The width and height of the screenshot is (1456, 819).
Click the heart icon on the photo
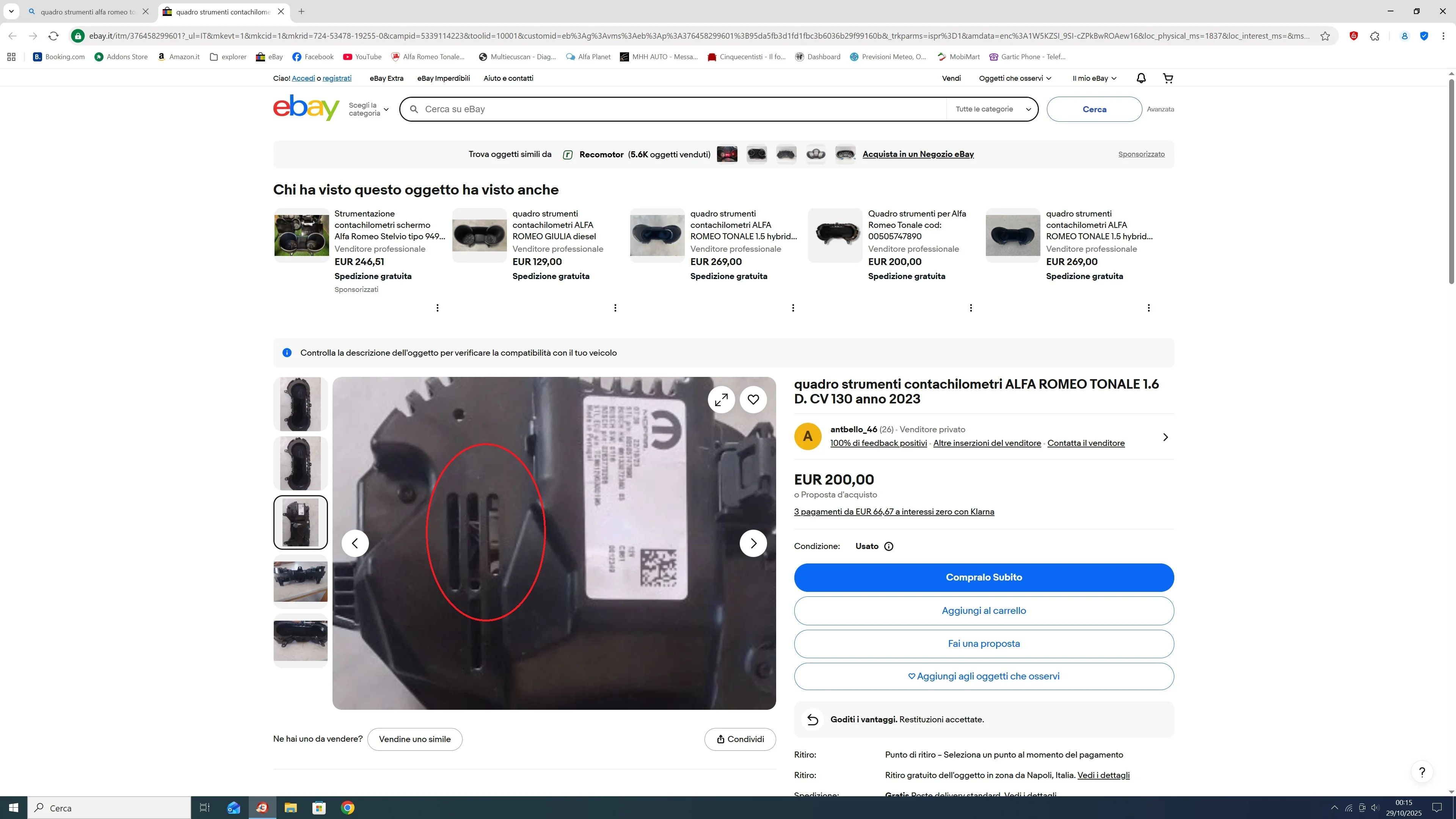click(x=753, y=400)
